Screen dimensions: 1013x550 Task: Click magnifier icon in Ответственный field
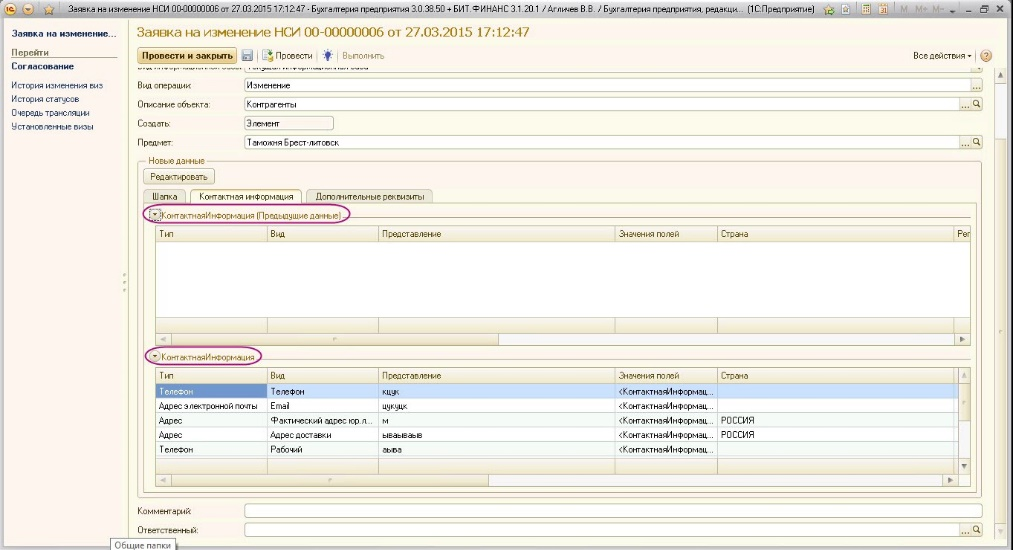tap(977, 530)
